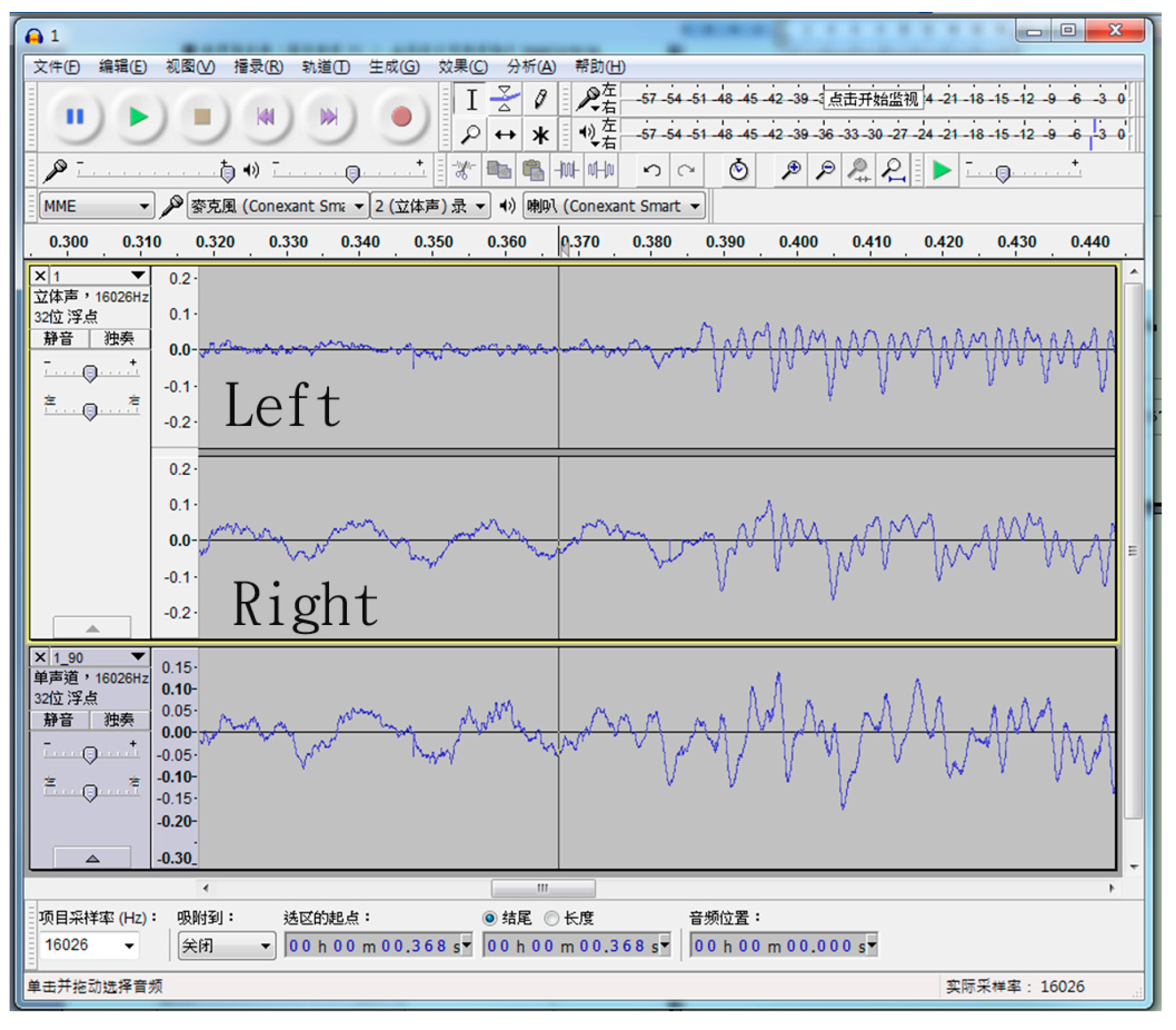Solo the 1_90 track with 独奏
This screenshot has height=1030, width=1176.
(119, 720)
